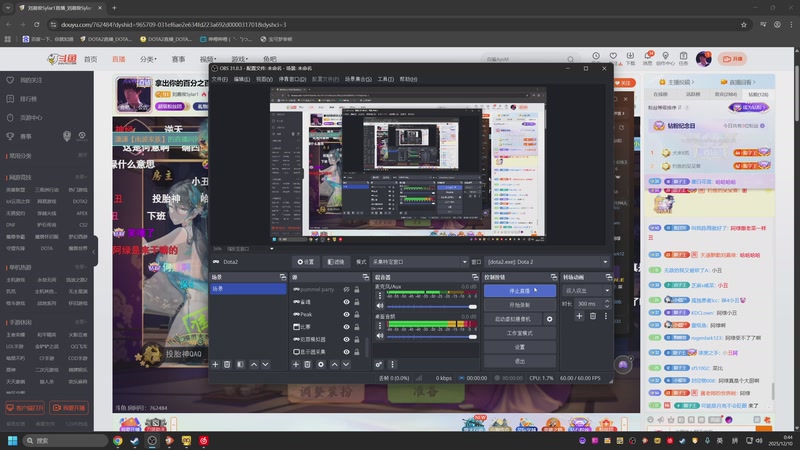Viewport: 800px width, 450px height.
Task: Adjust 麦克风/Aux volume slider
Action: coord(431,307)
